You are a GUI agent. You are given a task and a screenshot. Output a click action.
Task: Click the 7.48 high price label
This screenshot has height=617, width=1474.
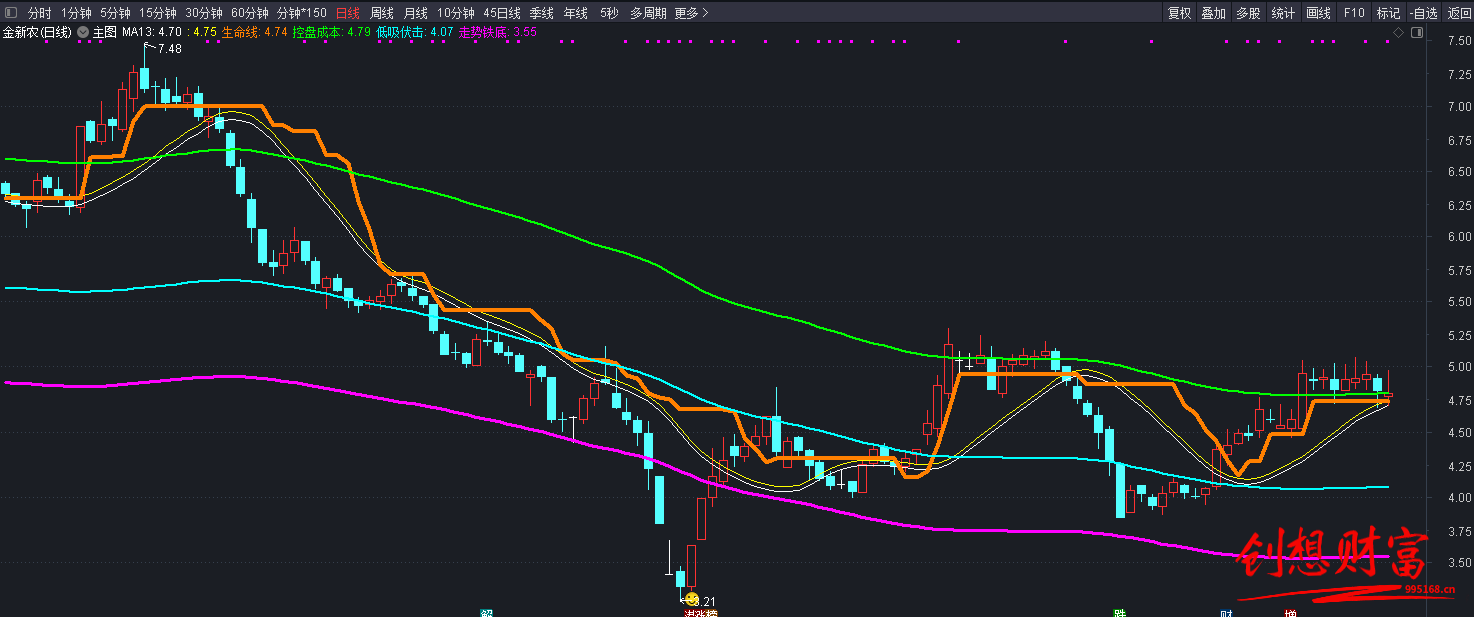click(170, 49)
